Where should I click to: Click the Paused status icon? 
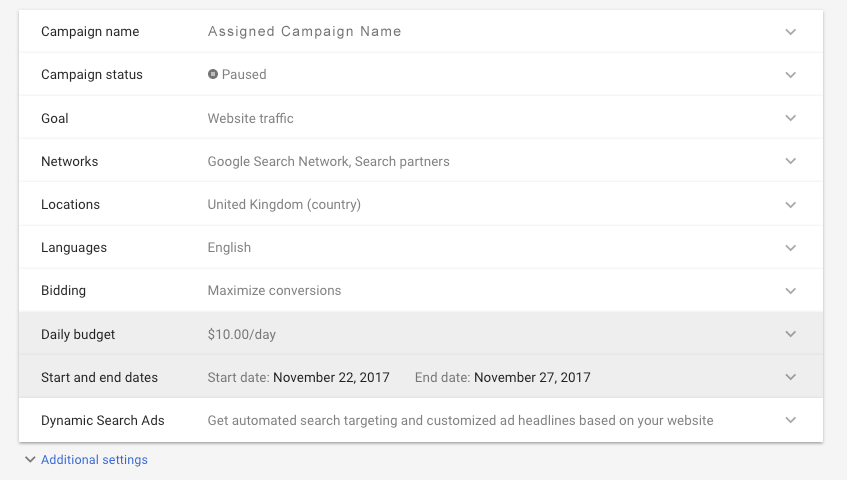(x=213, y=74)
